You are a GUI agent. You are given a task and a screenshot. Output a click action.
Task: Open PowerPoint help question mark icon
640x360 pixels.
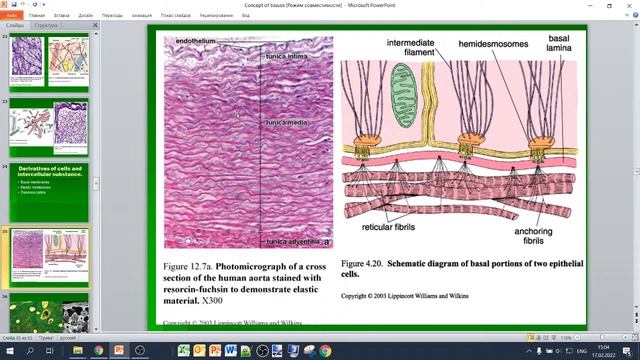[636, 15]
